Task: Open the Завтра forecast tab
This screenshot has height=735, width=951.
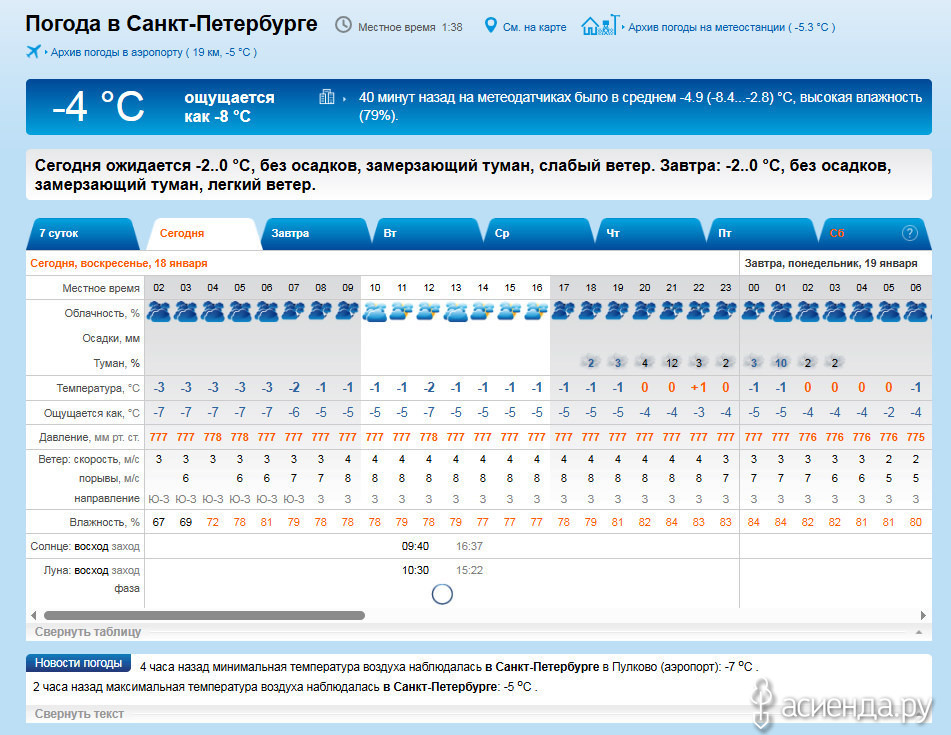Action: pyautogui.click(x=290, y=233)
